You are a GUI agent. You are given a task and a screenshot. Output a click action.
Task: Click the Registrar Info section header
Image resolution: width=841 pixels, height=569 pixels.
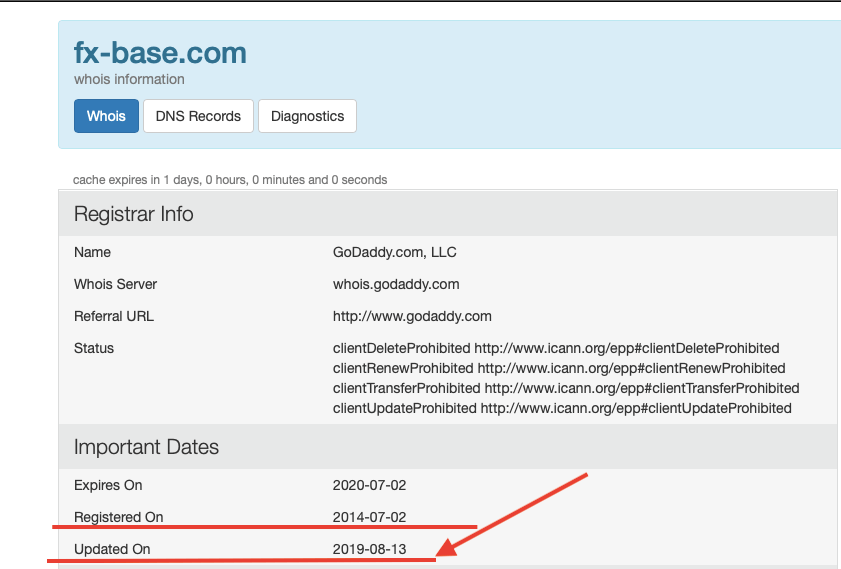[134, 214]
